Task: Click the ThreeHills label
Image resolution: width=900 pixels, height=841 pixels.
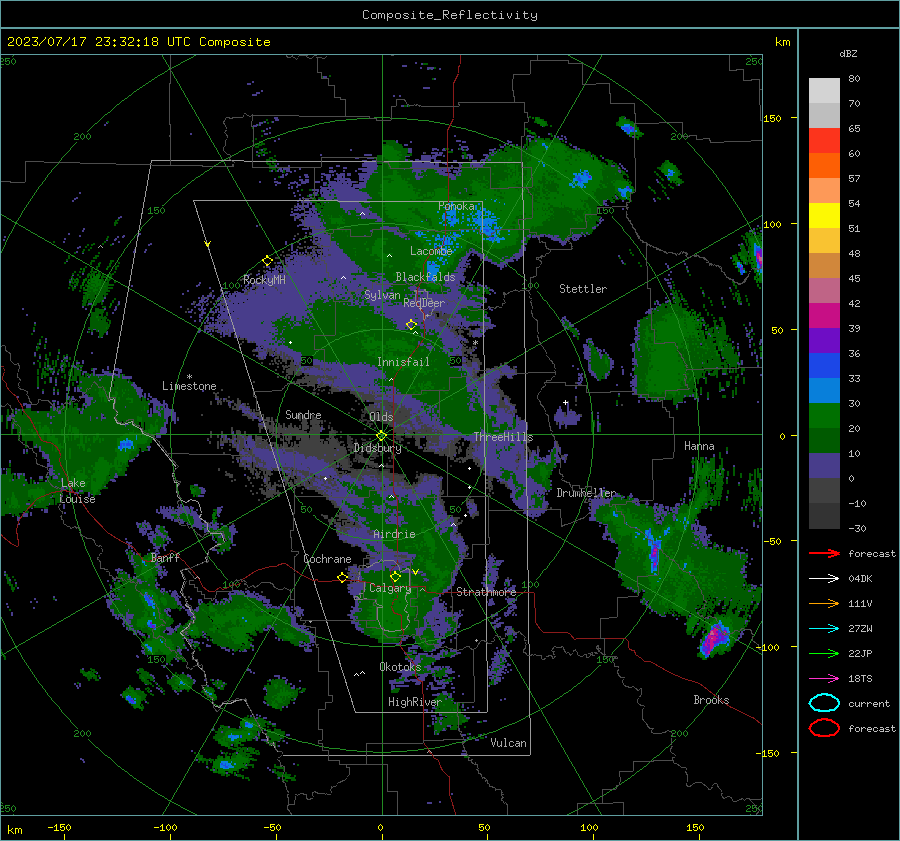Action: click(x=503, y=437)
